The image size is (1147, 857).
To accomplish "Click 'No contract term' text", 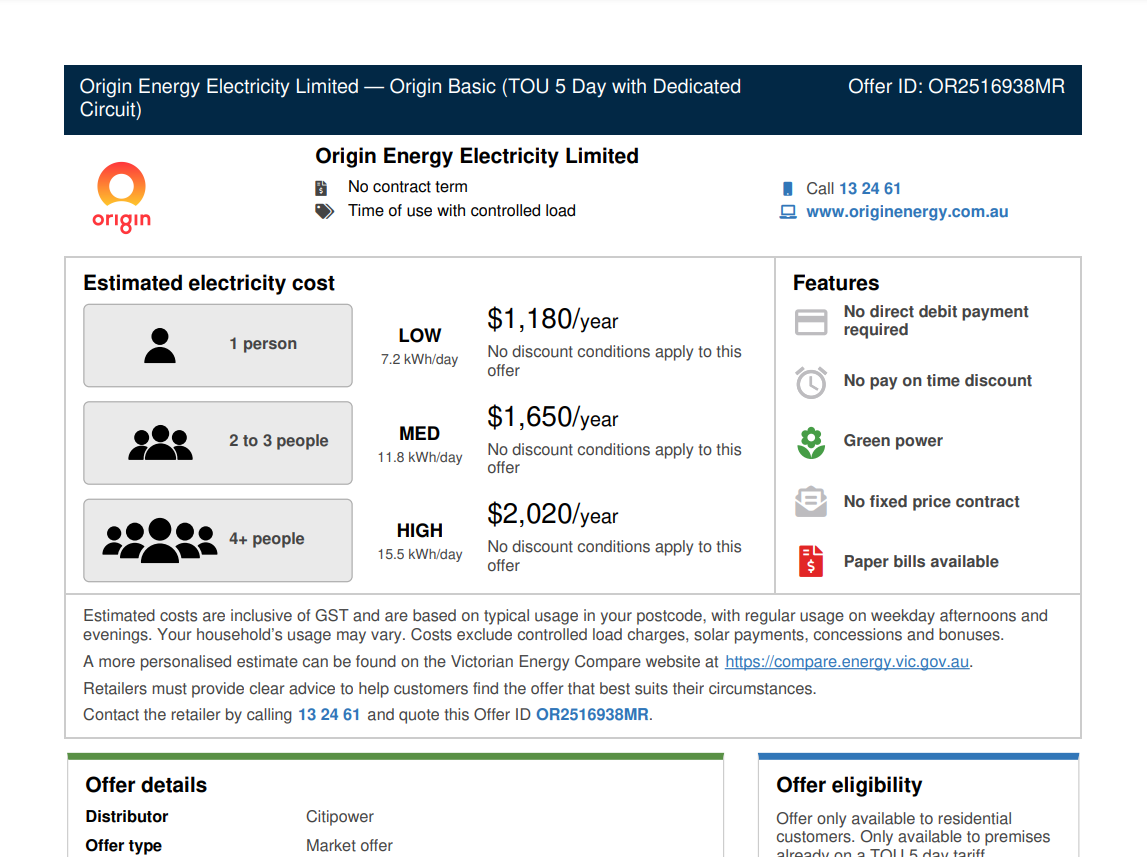I will (x=407, y=187).
